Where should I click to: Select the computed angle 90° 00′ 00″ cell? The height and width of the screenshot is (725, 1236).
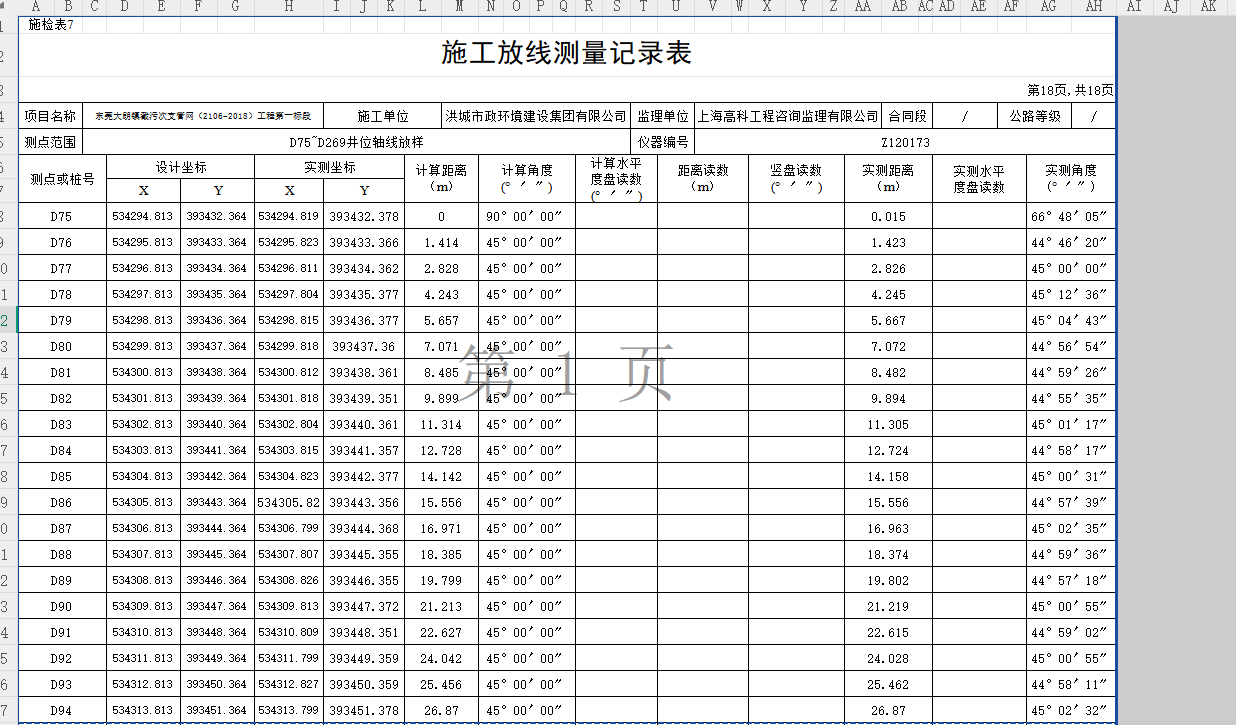524,216
